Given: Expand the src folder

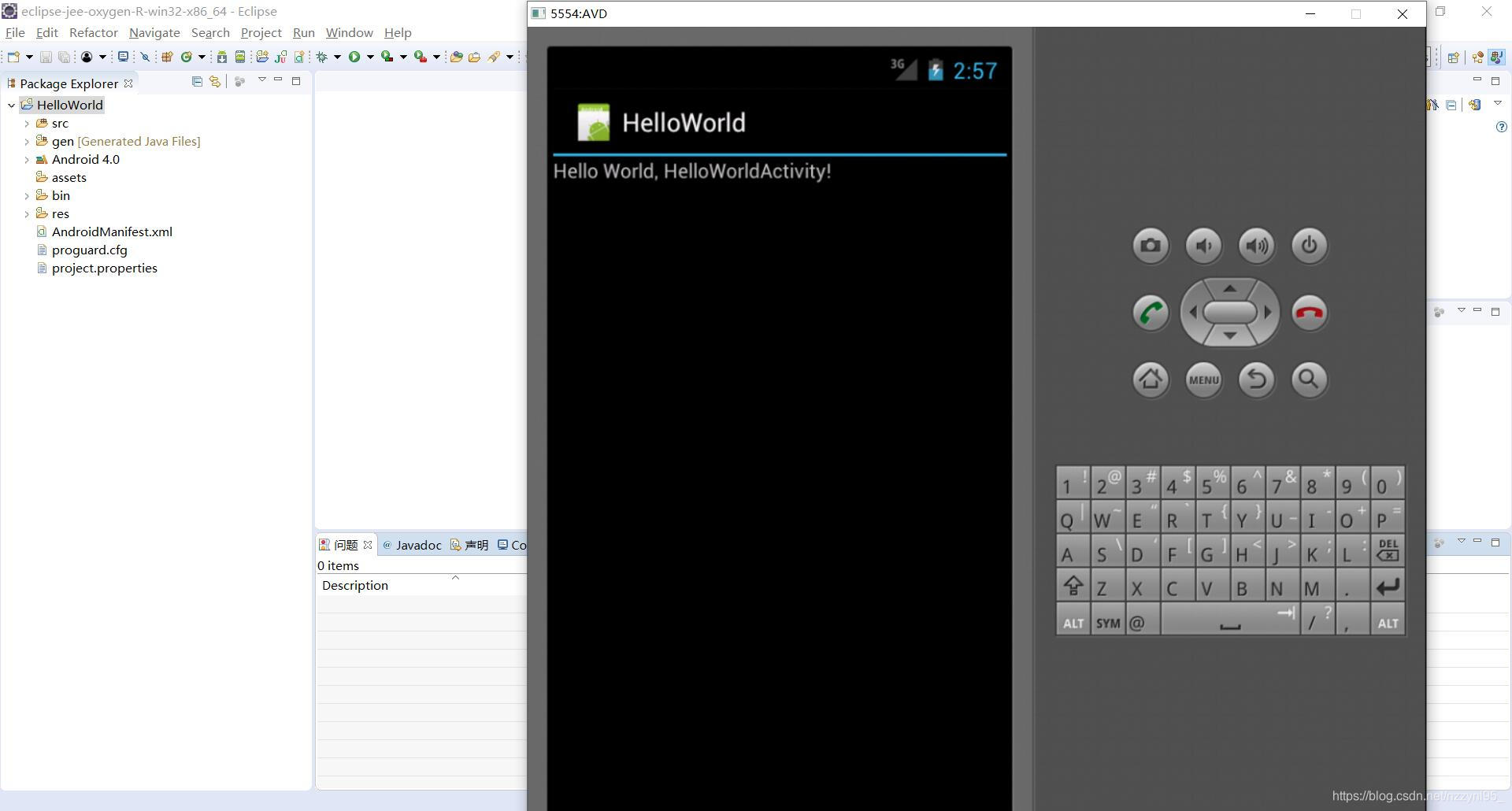Looking at the screenshot, I should coord(27,124).
